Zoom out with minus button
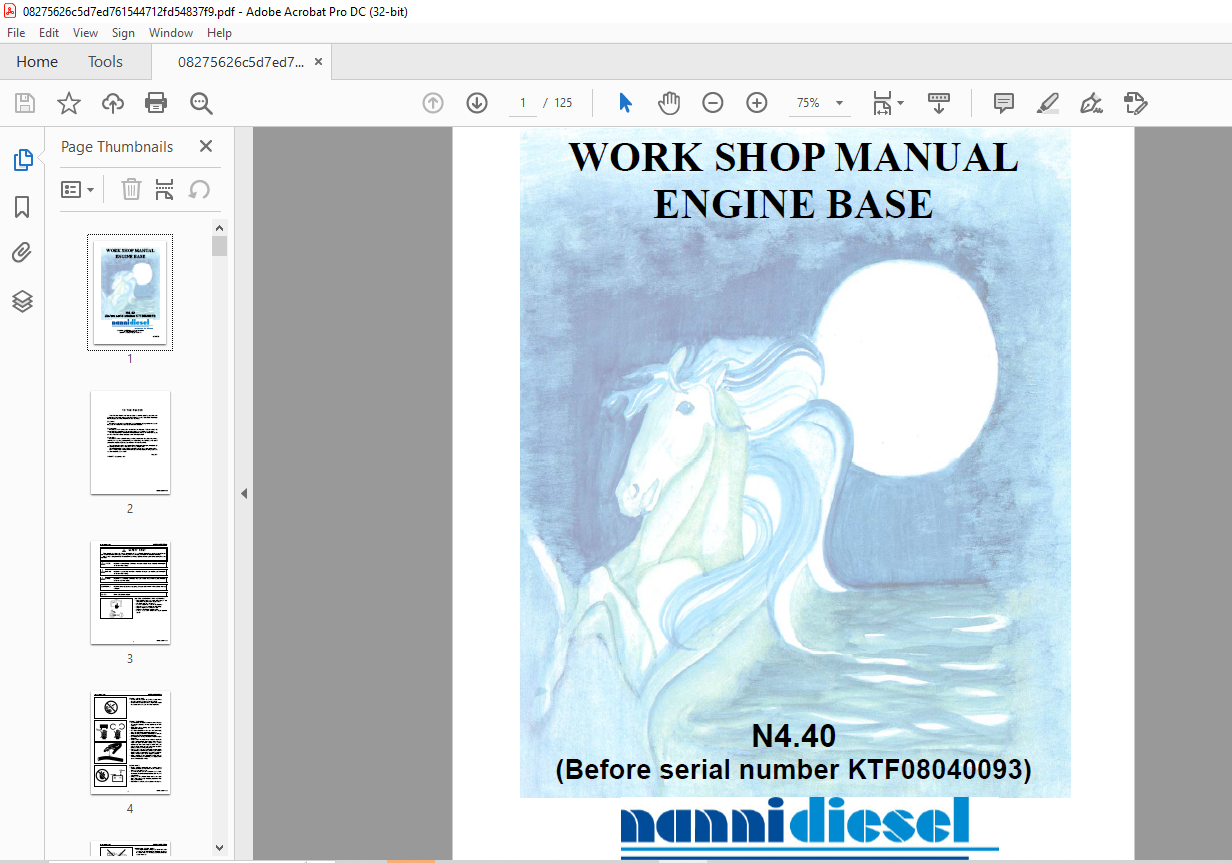 [x=713, y=103]
